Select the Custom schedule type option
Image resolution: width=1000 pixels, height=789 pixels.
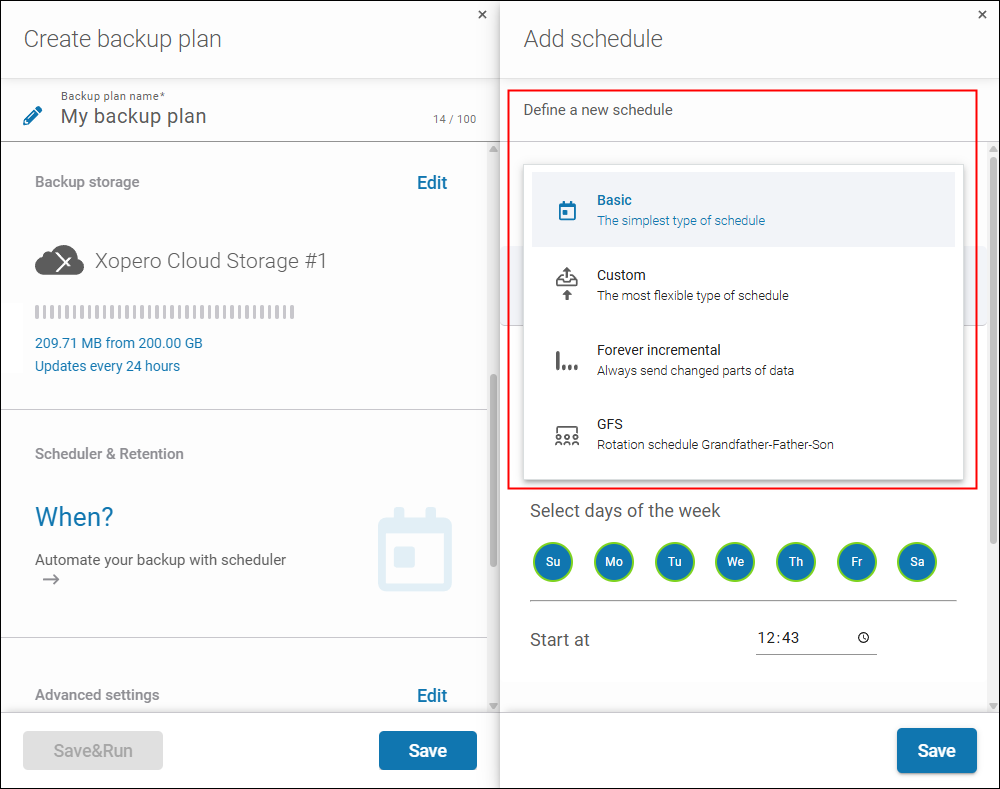click(744, 284)
